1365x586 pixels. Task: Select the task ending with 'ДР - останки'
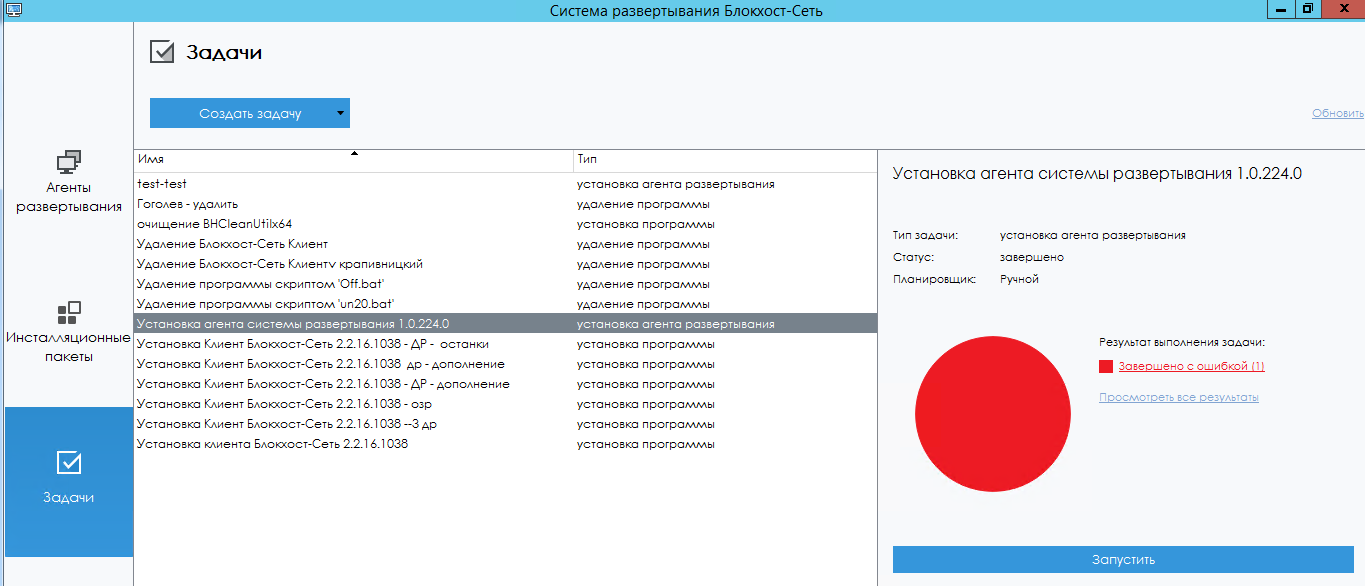505,344
